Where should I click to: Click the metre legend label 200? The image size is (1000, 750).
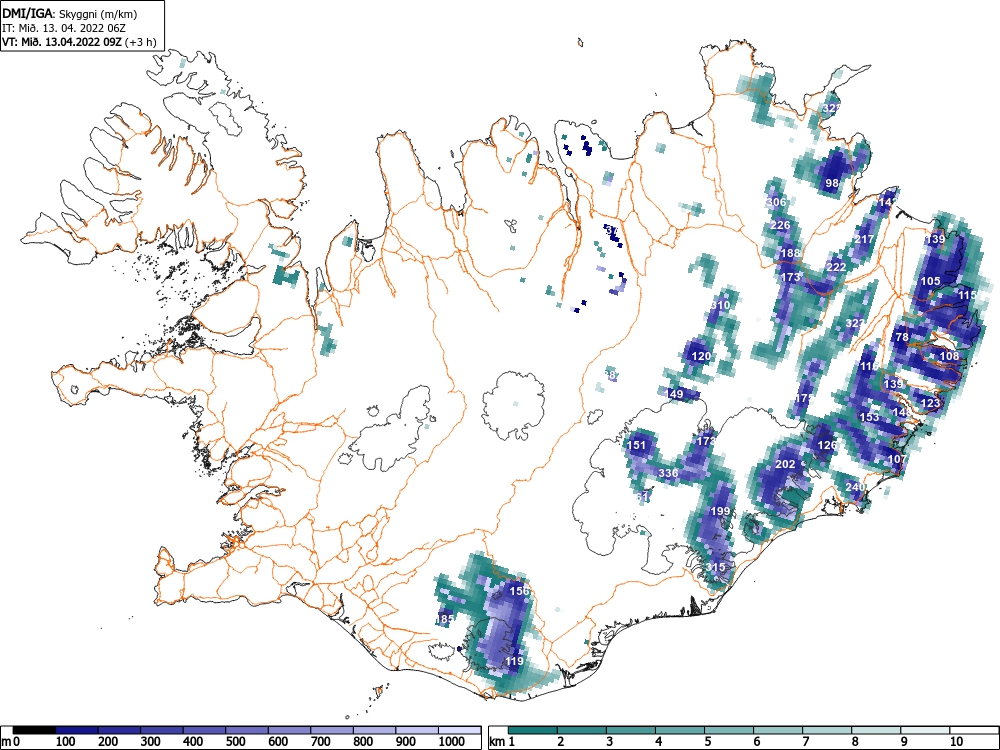click(x=108, y=741)
